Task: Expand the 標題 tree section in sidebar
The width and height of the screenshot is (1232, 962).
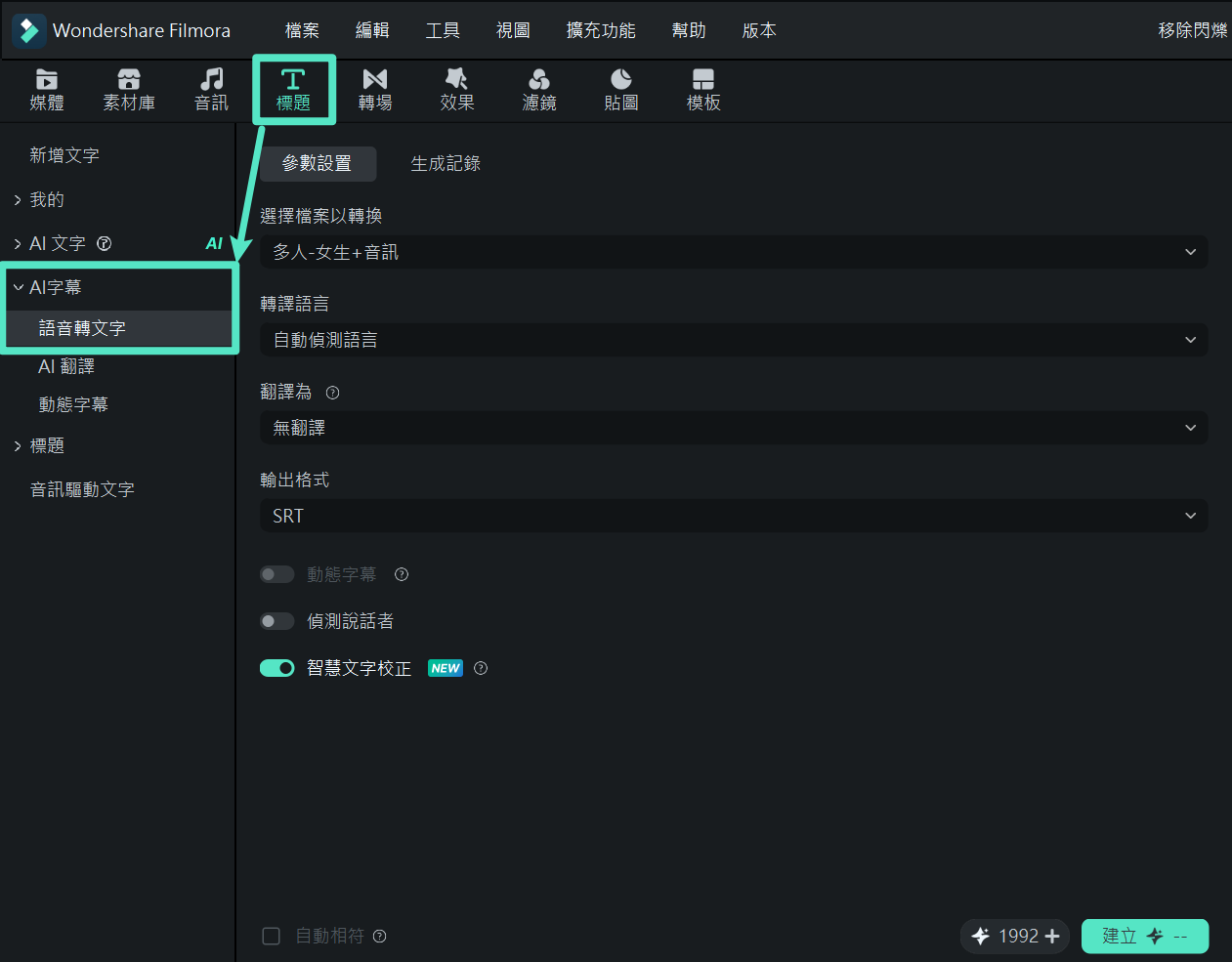Action: coord(18,445)
